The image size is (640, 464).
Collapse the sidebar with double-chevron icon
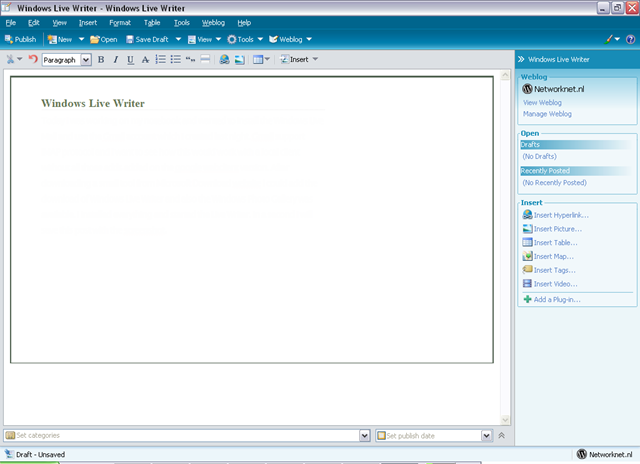coord(521,59)
